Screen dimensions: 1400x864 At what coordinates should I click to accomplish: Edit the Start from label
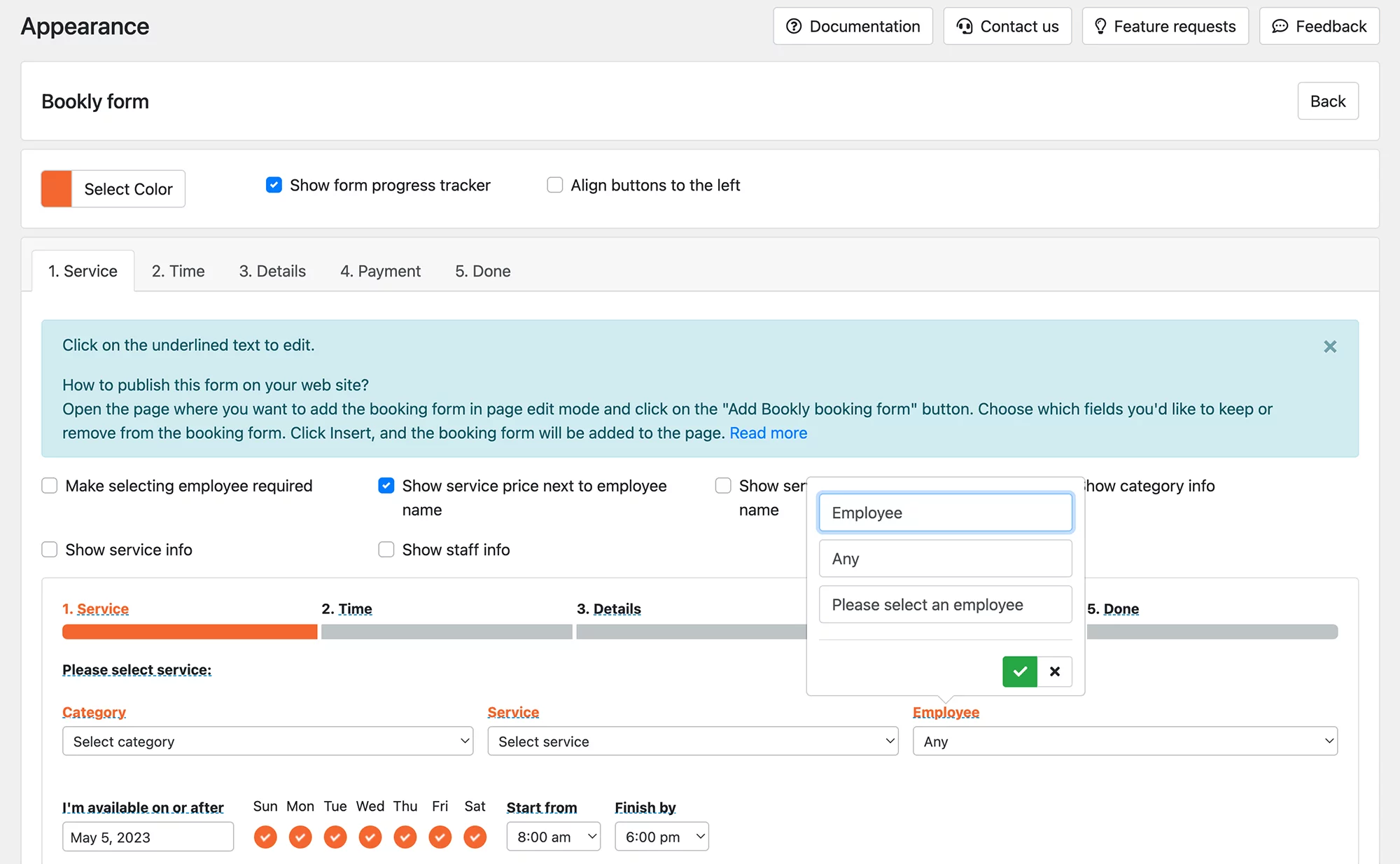point(542,807)
